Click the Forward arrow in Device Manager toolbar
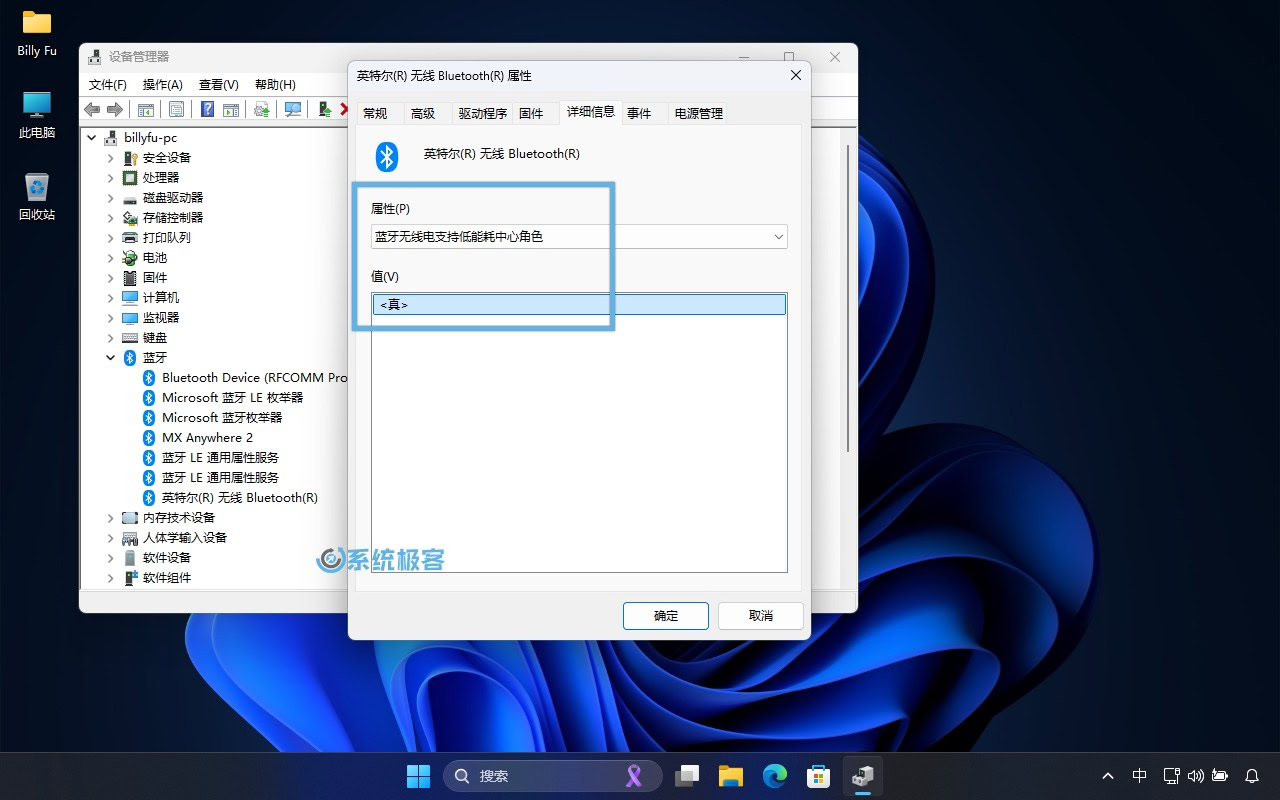The image size is (1280, 800). (115, 109)
